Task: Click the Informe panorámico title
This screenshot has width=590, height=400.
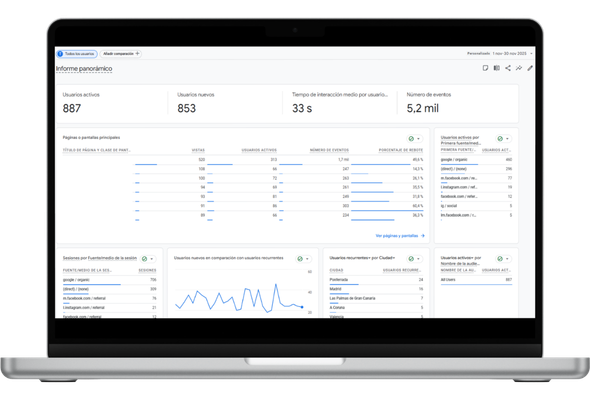Action: (x=84, y=68)
